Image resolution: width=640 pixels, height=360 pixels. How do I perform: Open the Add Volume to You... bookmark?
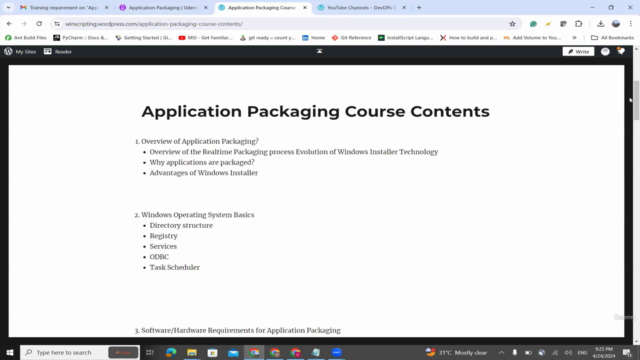point(532,38)
